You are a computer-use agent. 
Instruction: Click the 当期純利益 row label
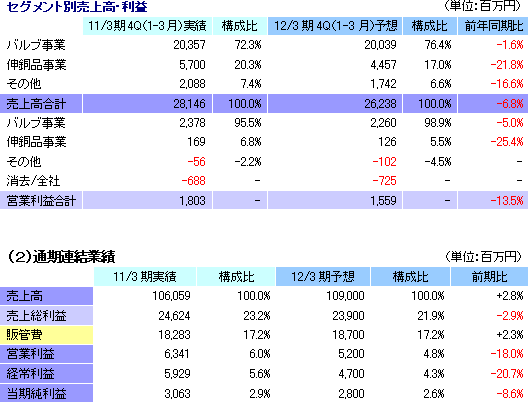tap(46, 393)
